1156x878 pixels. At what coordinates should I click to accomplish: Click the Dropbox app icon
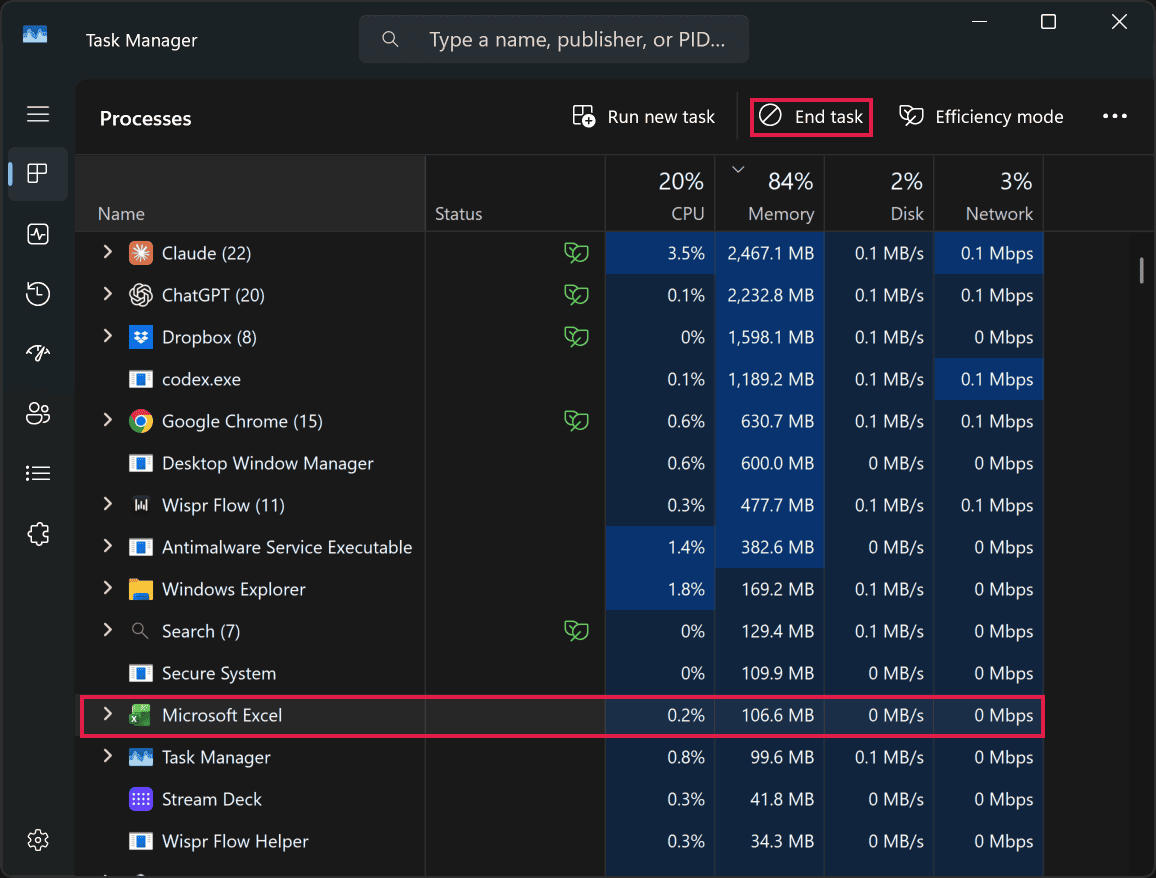[141, 337]
